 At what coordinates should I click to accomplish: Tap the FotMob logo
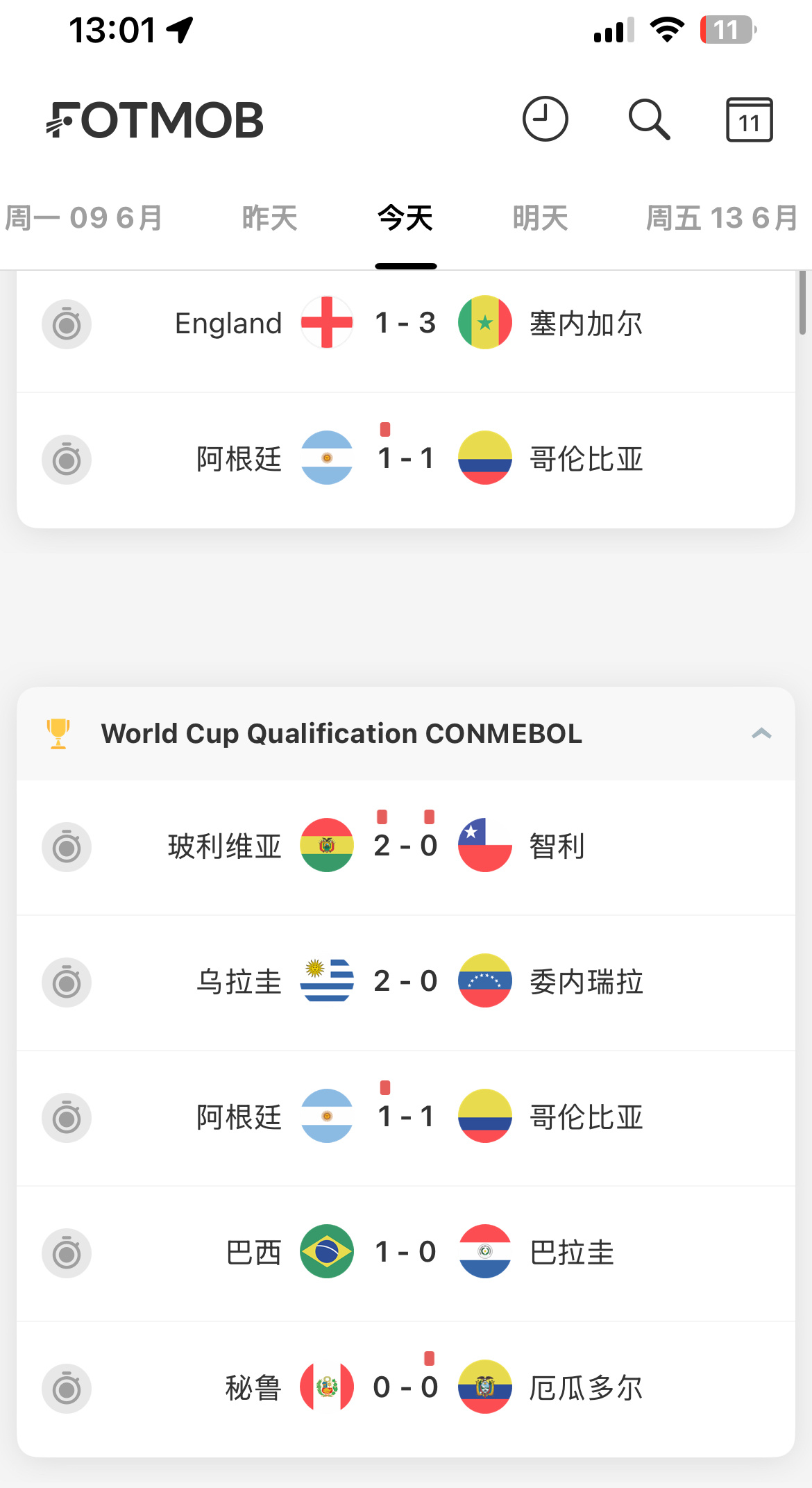coord(155,119)
